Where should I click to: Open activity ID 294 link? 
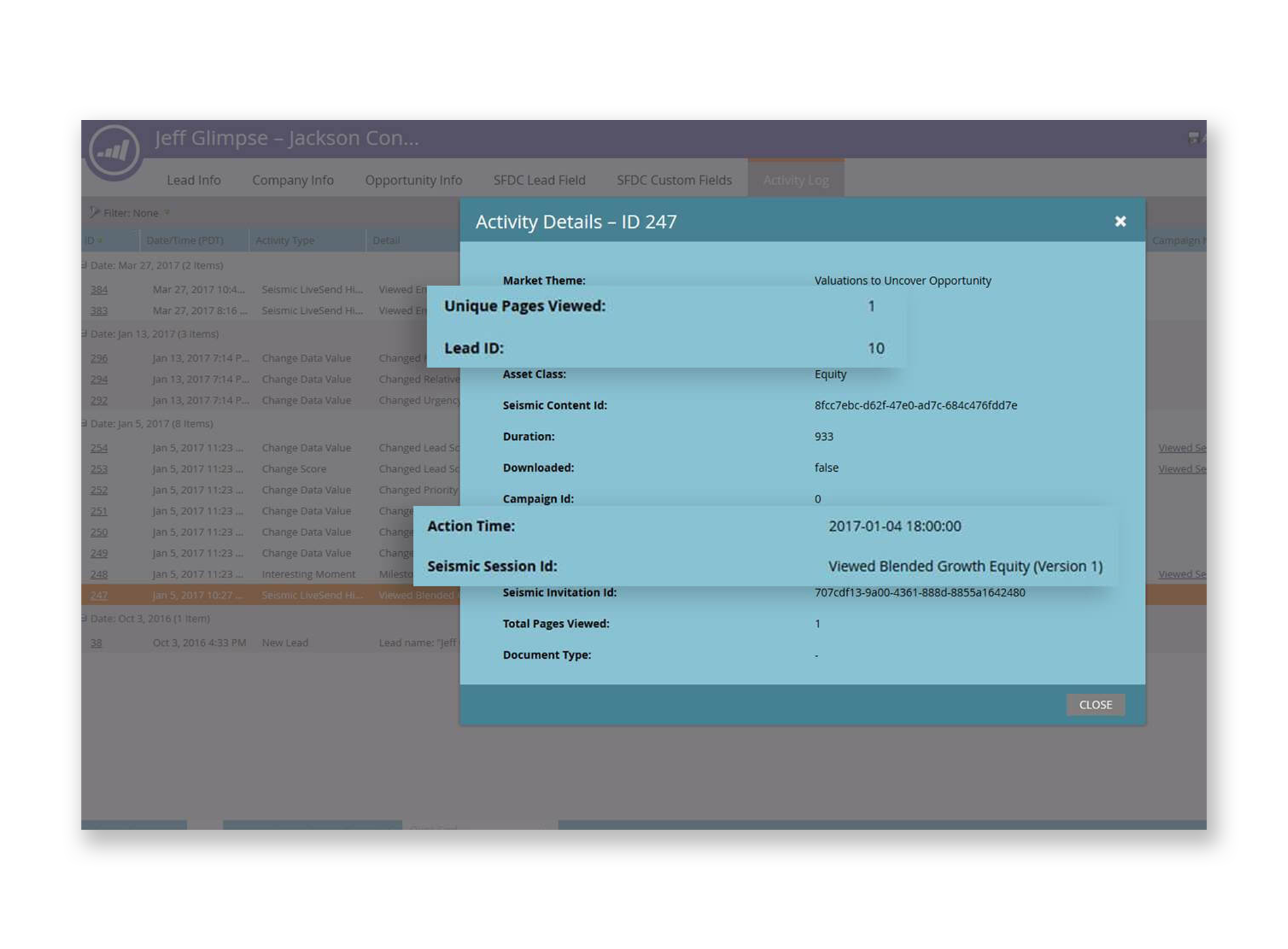pos(99,379)
